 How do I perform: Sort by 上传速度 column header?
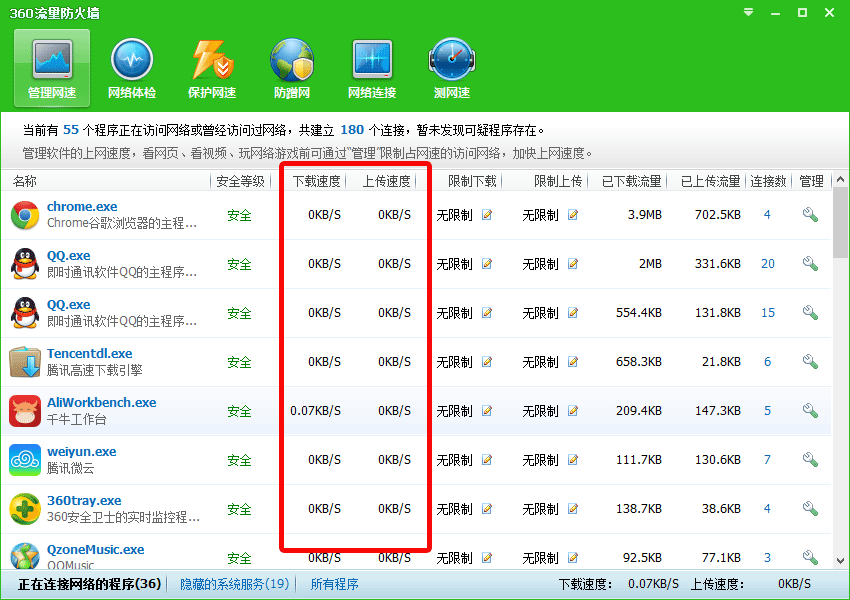(387, 181)
